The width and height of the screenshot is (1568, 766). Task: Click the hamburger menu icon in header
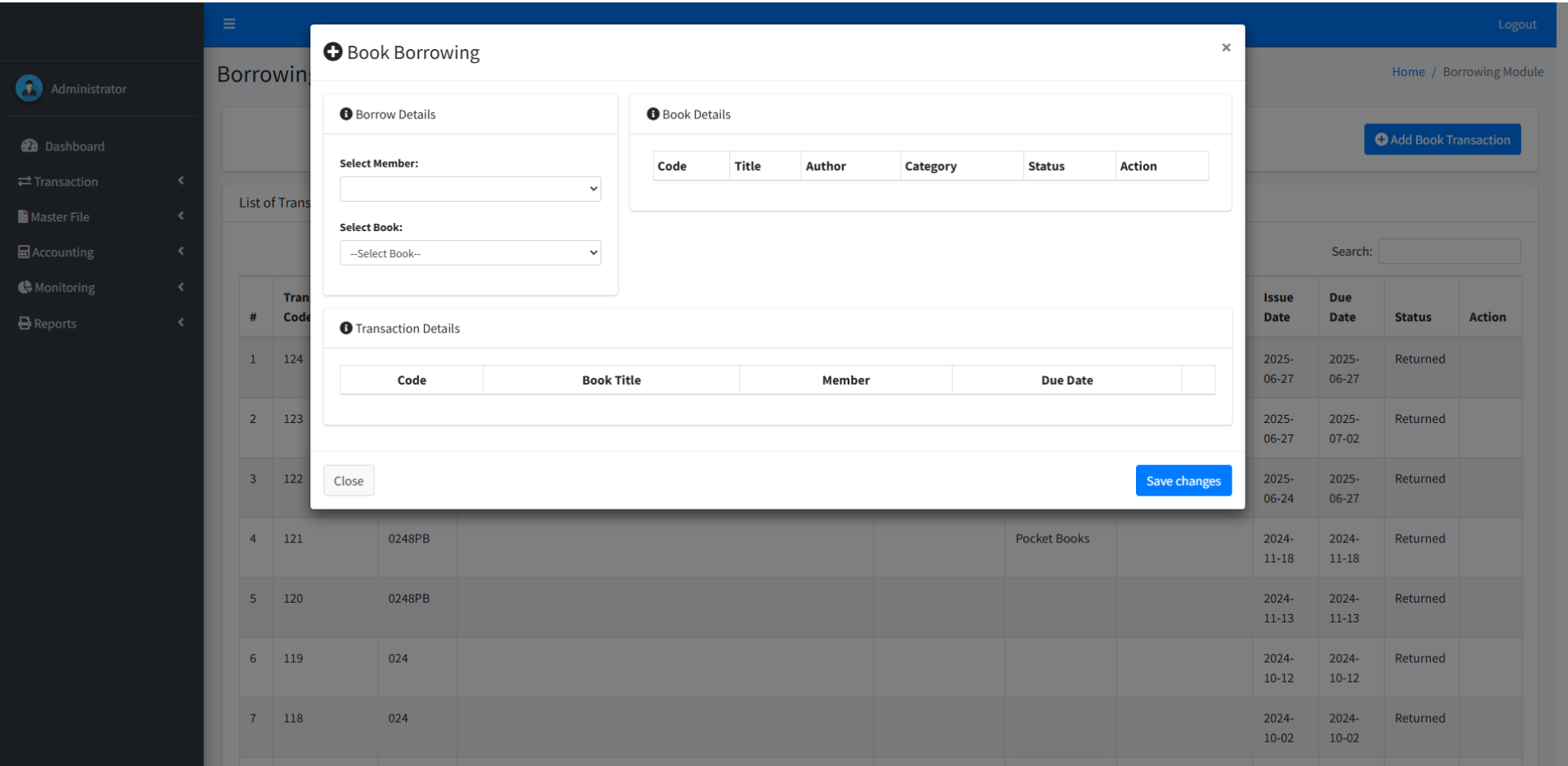[x=229, y=24]
